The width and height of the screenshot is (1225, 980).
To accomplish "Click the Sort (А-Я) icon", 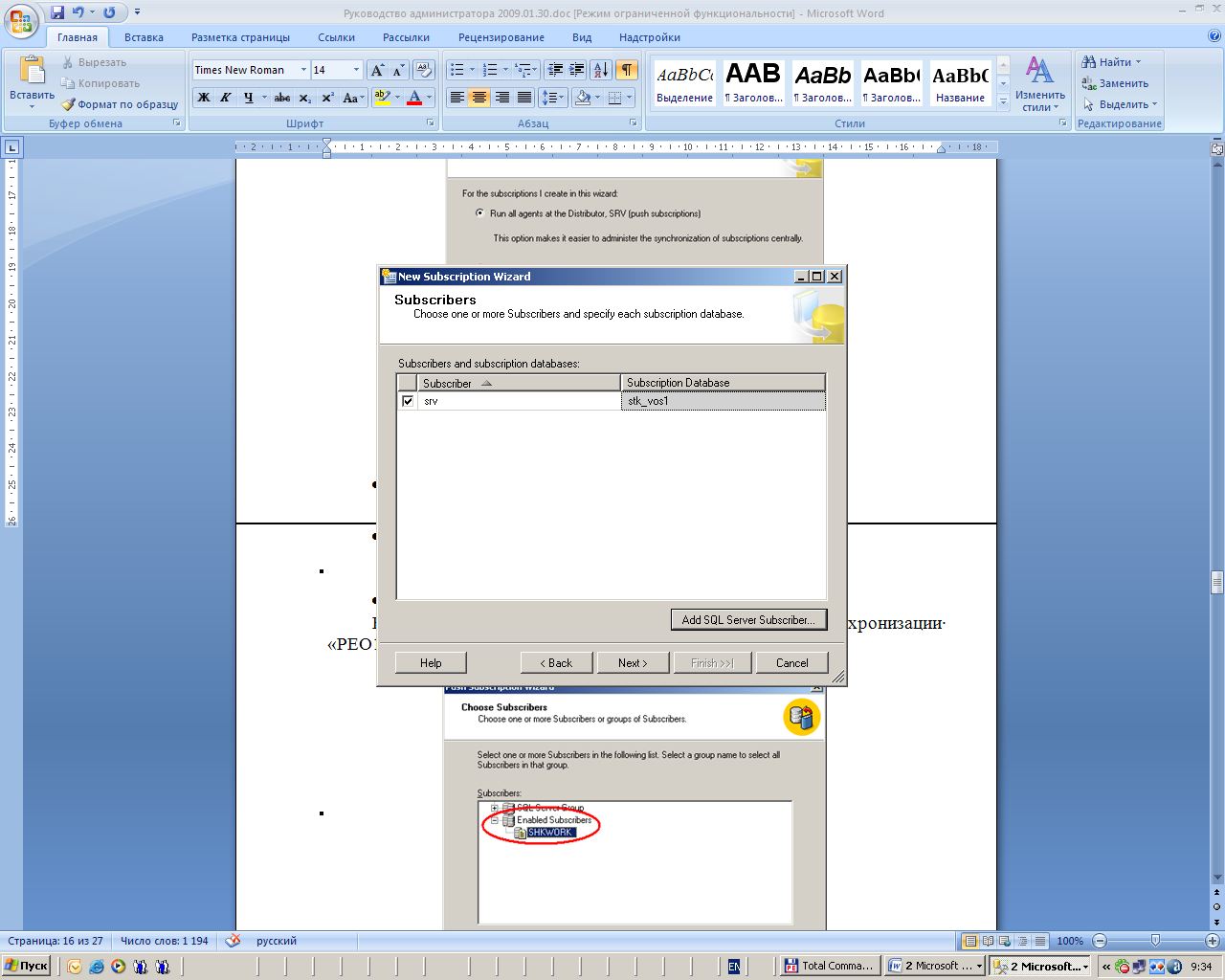I will 601,70.
